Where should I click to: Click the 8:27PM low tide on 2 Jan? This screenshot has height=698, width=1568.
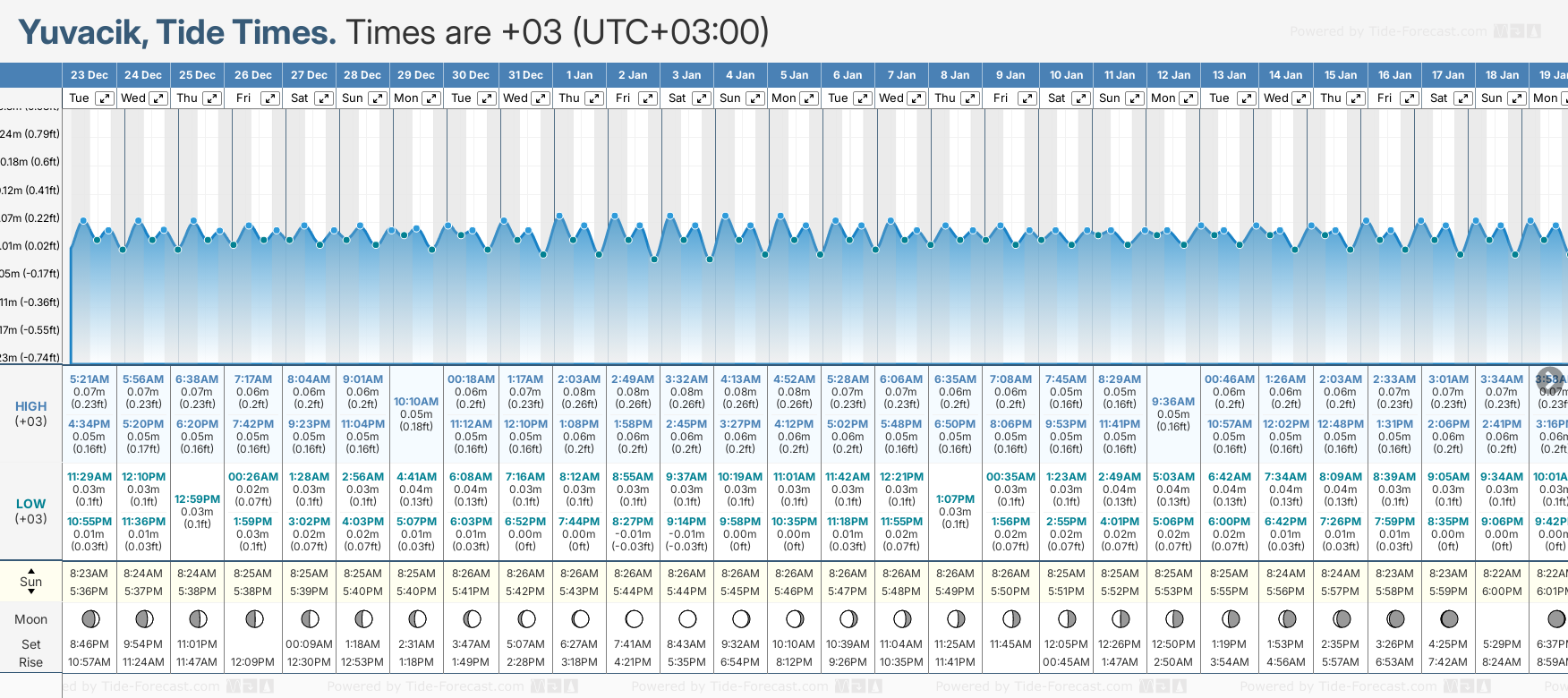[x=633, y=522]
